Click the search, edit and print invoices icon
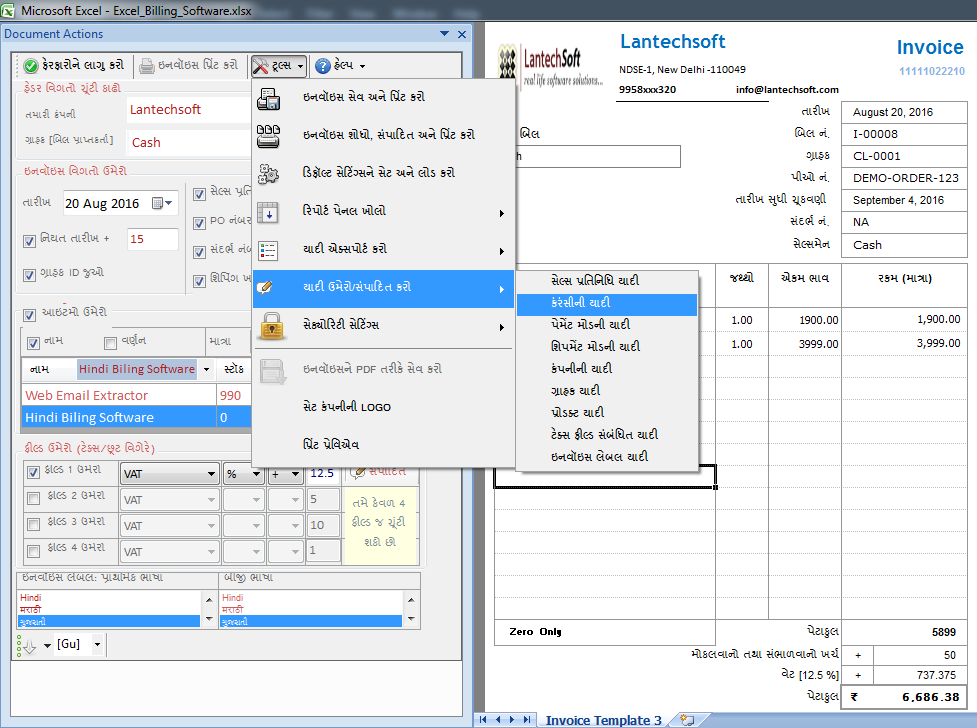Screen dimensions: 977x728 (x=269, y=136)
